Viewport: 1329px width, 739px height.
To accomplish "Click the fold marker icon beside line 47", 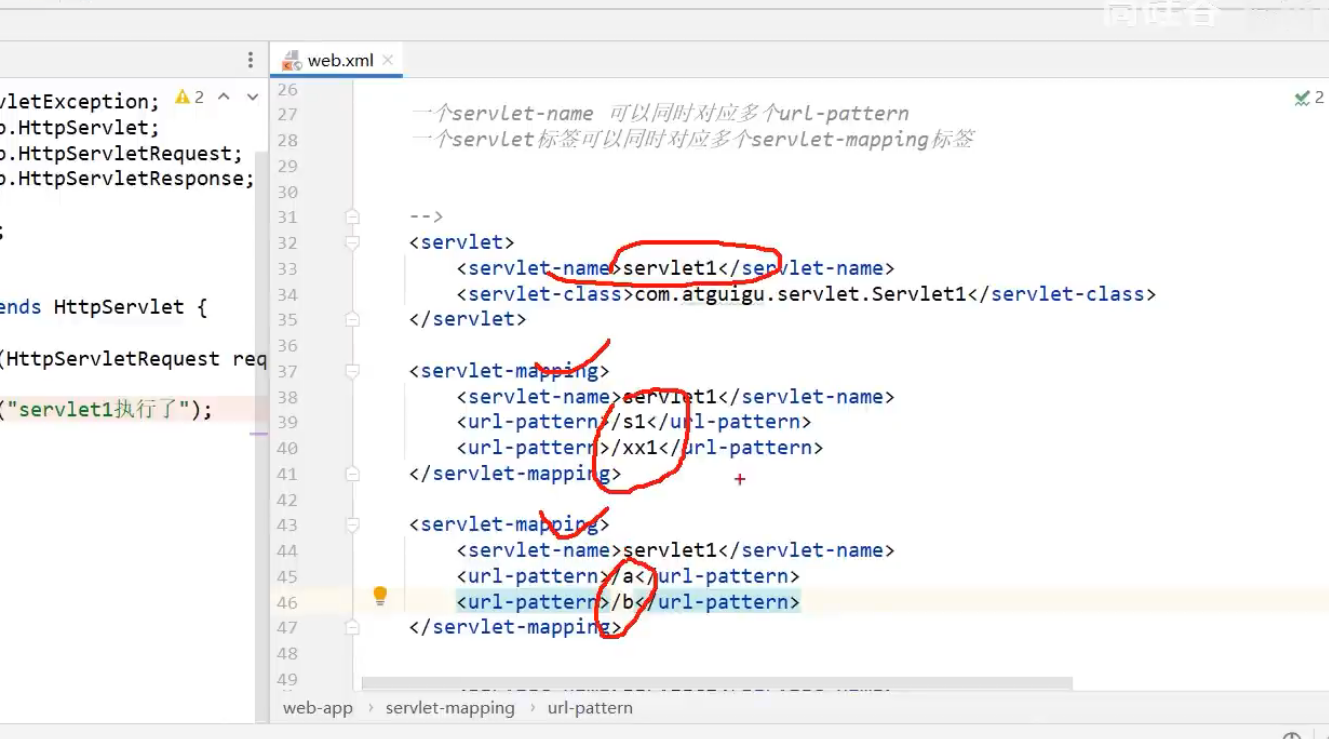I will tap(352, 627).
